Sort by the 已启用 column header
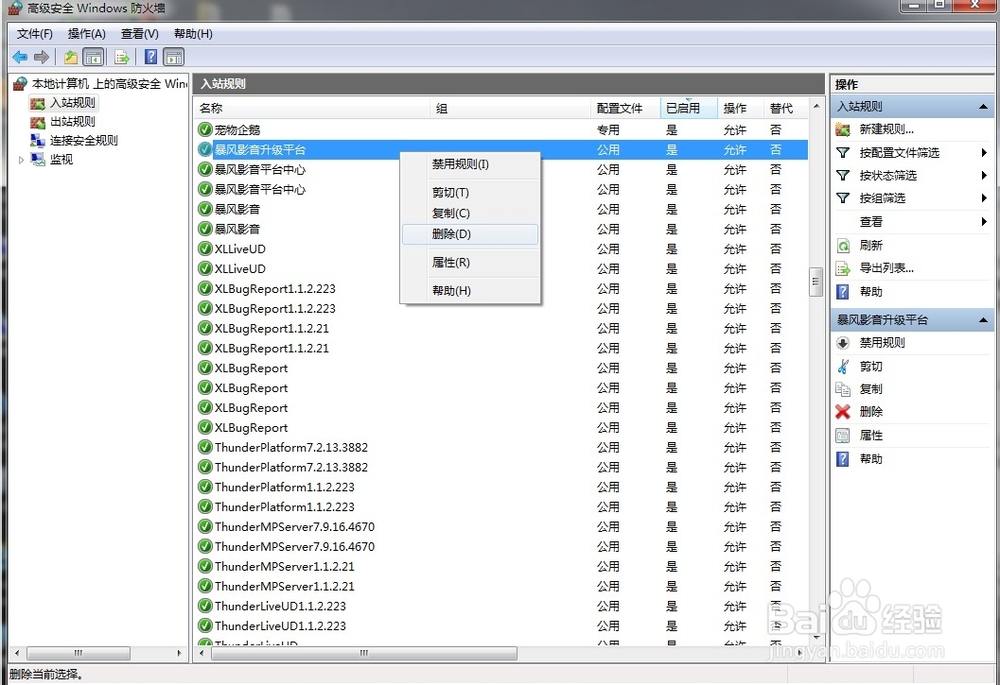The image size is (1000, 685). click(689, 108)
